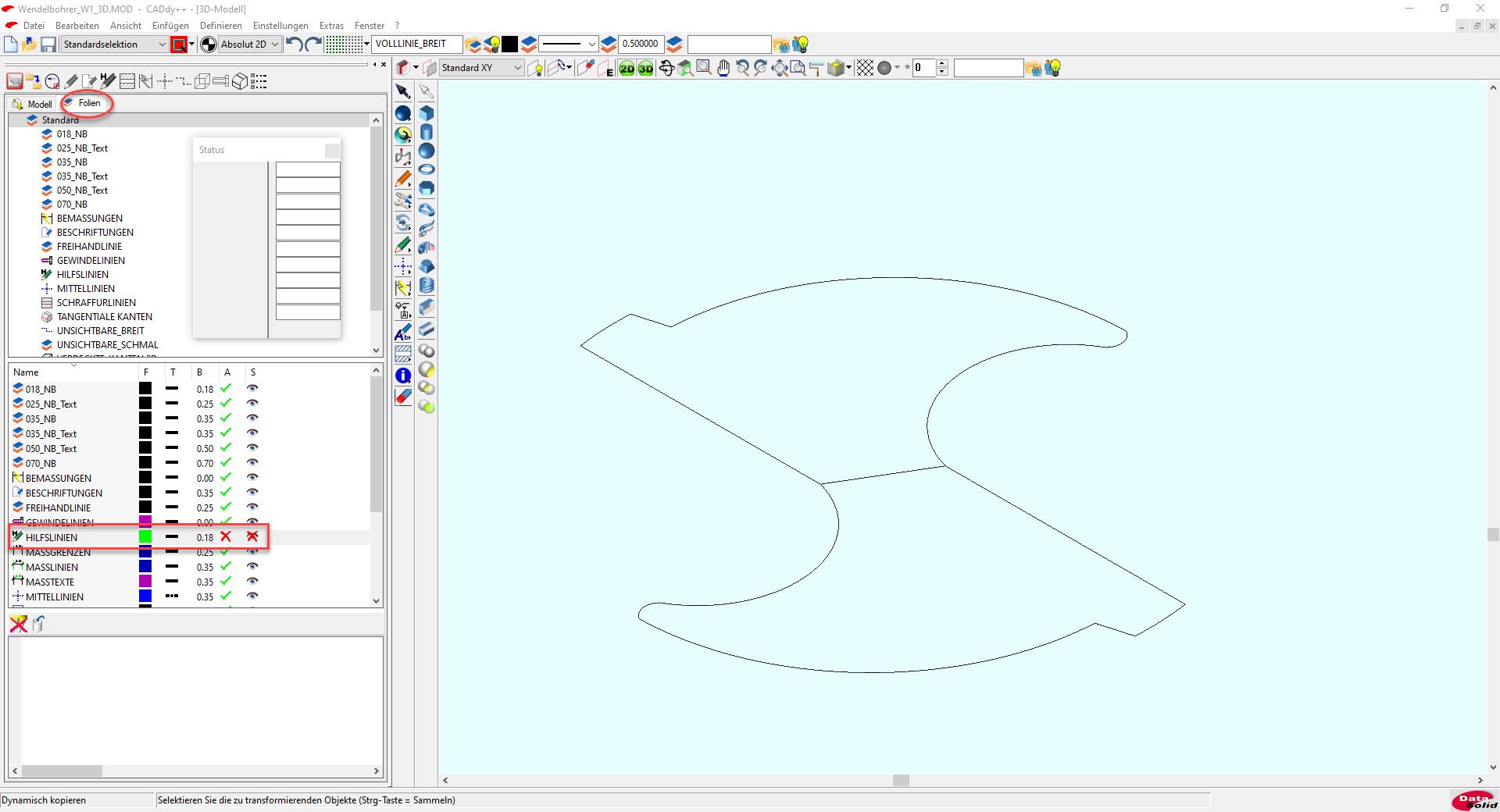Click the line width 0.500000 field

tap(640, 45)
